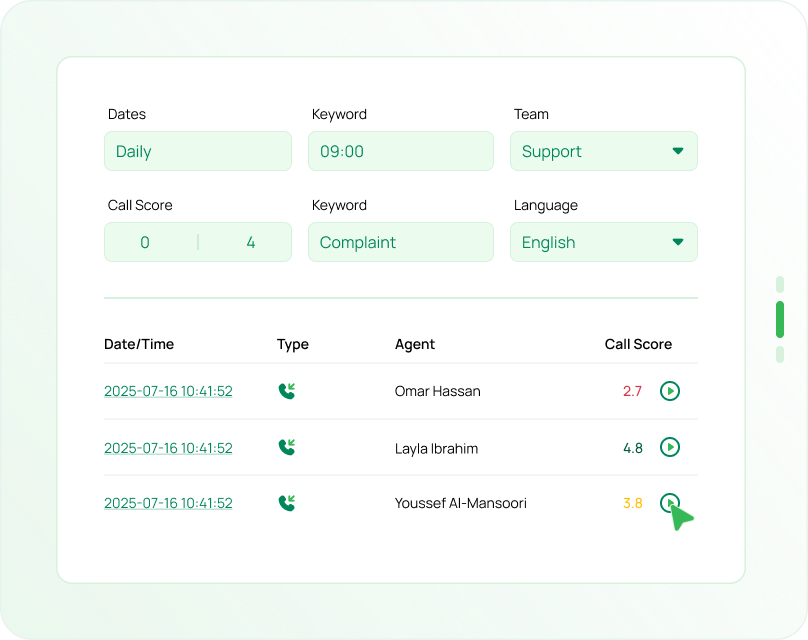Click the Call Score minimum value zero

[x=144, y=242]
